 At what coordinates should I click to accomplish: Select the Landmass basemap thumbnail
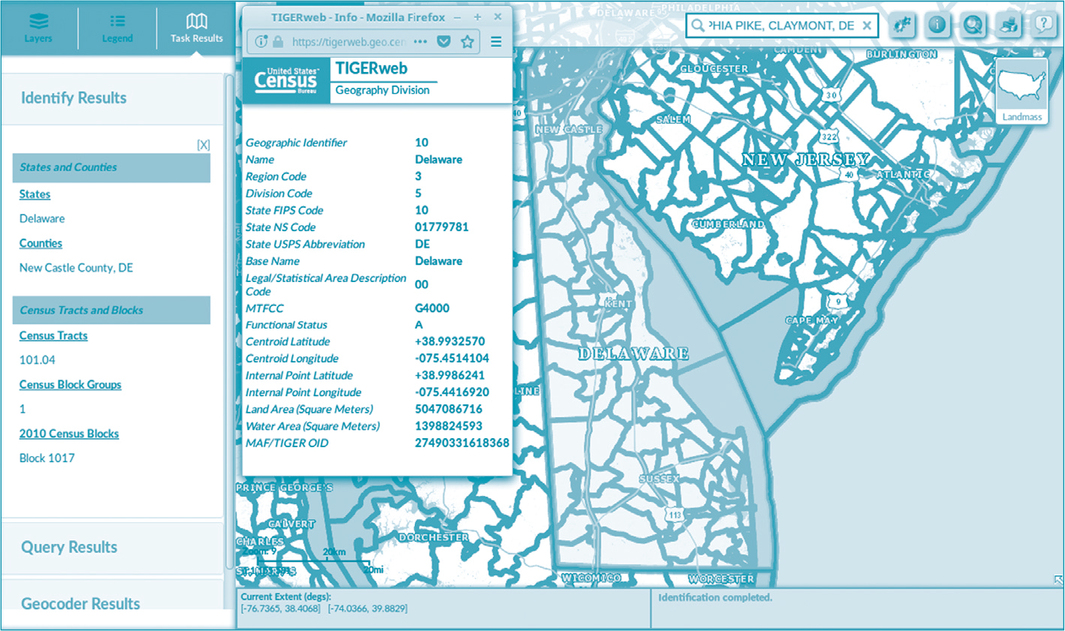[x=1021, y=90]
